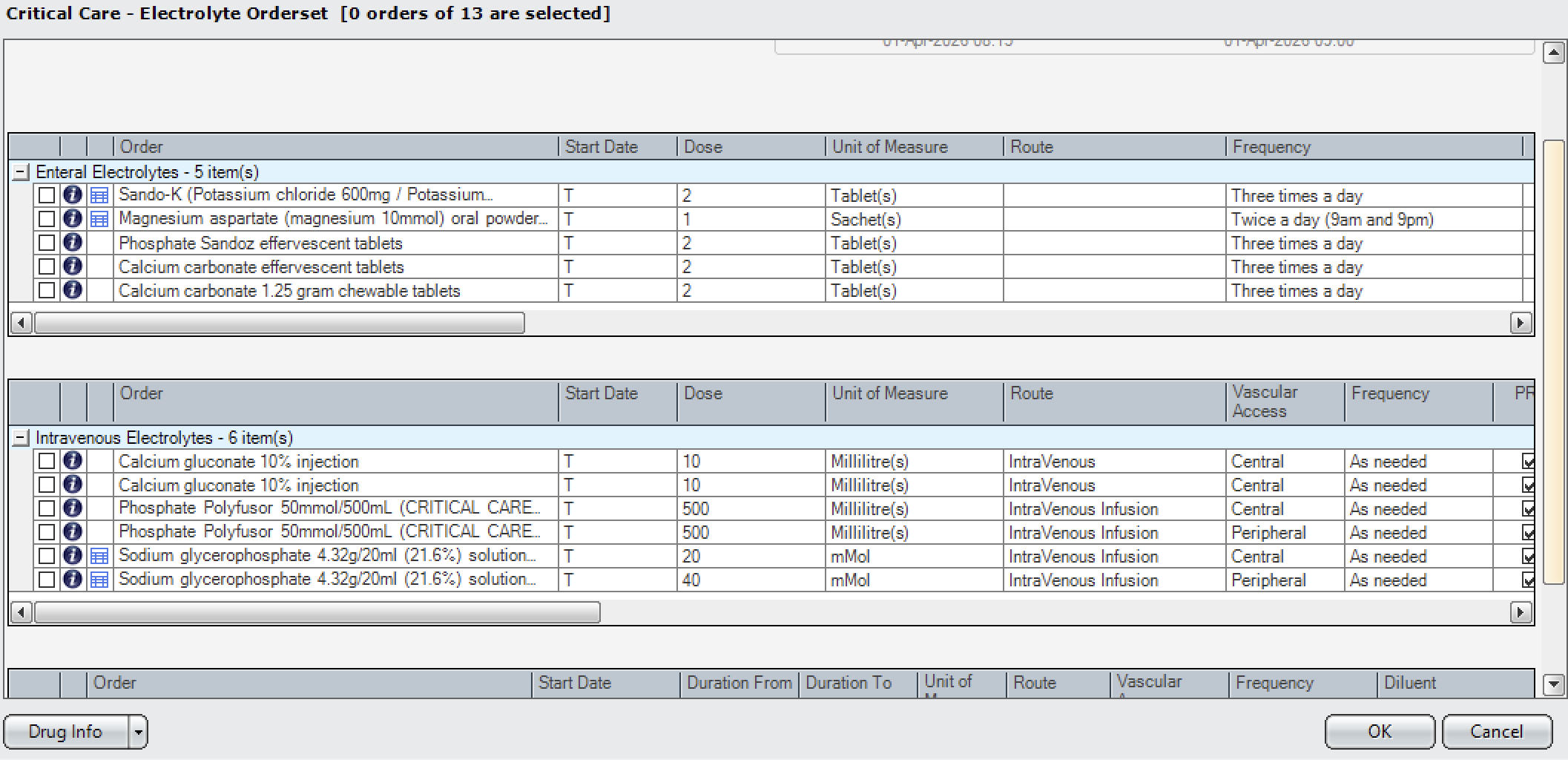Tick the Phosphate Sandoz tablets checkbox
The width and height of the screenshot is (1568, 760).
[47, 243]
